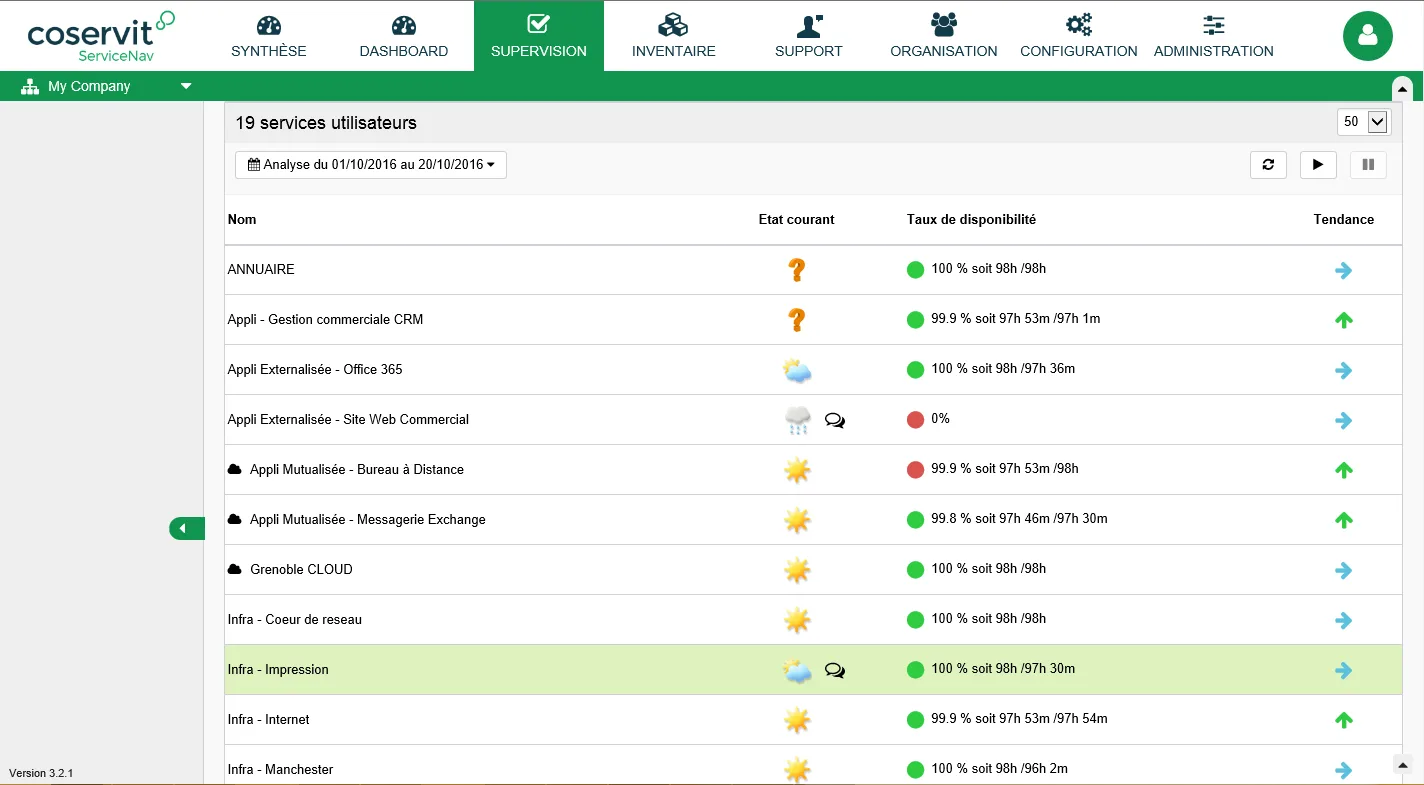Viewport: 1424px width, 785px height.
Task: Click the question mark icon for Gestion commerciale CRM
Action: click(796, 320)
